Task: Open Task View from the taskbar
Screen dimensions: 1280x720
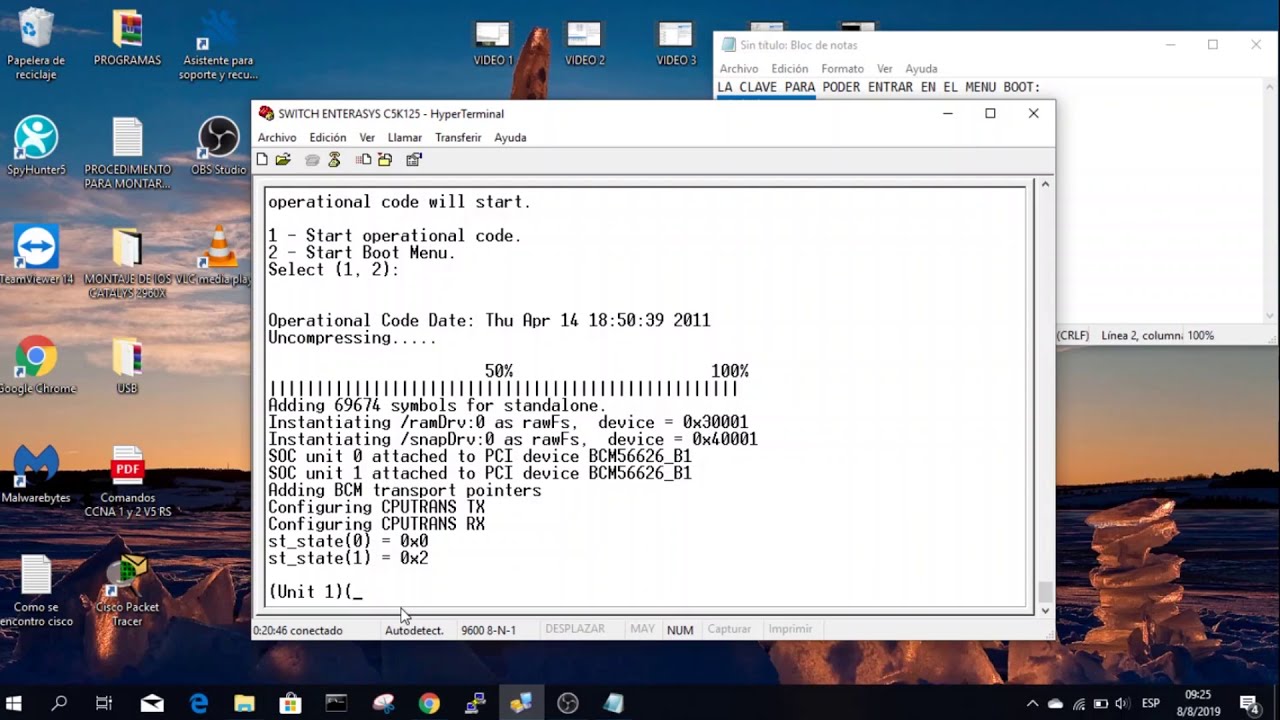Action: [x=104, y=703]
